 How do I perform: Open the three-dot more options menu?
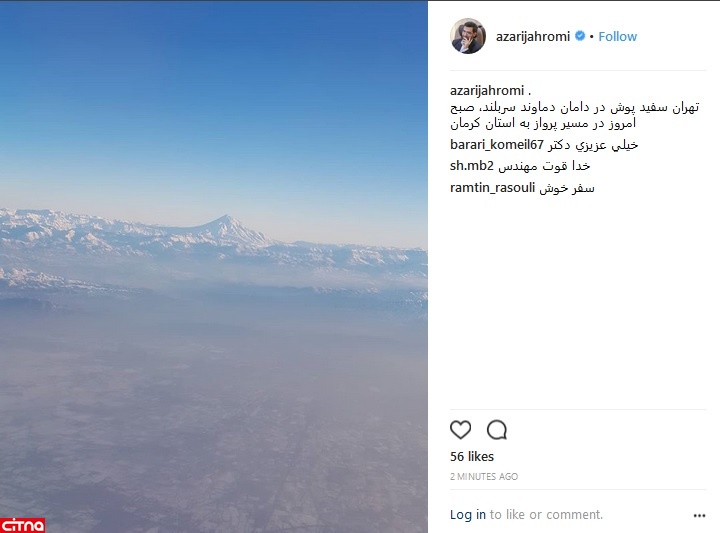pyautogui.click(x=699, y=516)
